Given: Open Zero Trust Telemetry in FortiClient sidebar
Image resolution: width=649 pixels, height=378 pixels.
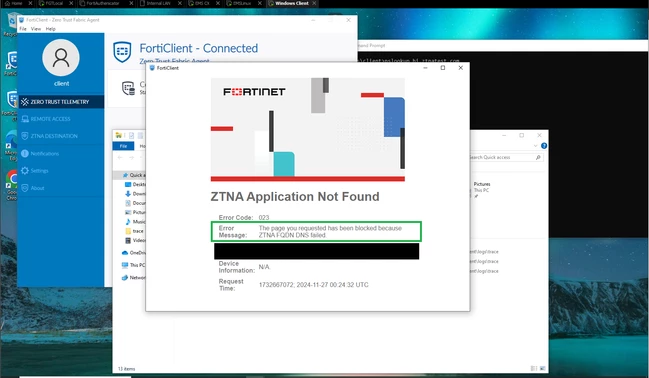Looking at the screenshot, I should pos(61,101).
